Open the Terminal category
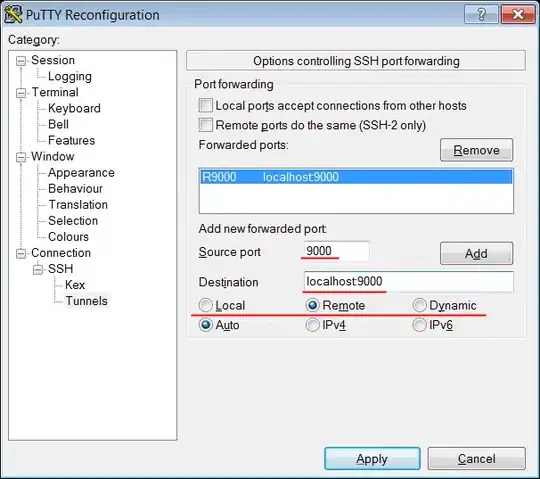This screenshot has width=540, height=479. [55, 92]
